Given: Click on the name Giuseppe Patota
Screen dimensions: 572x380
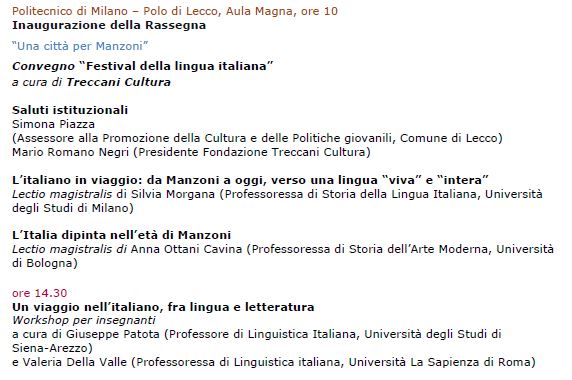Looking at the screenshot, I should (x=113, y=334).
